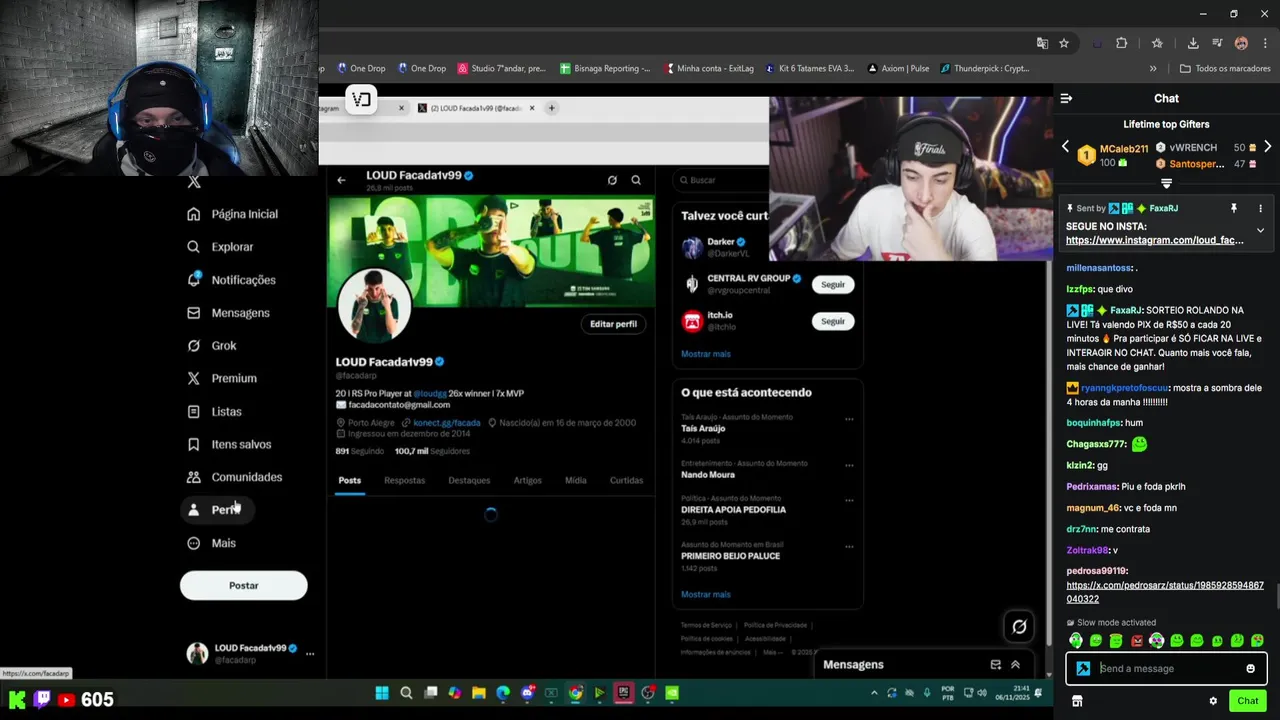The image size is (1280, 720).
Task: Switch to the Curtidas tab
Action: [626, 481]
